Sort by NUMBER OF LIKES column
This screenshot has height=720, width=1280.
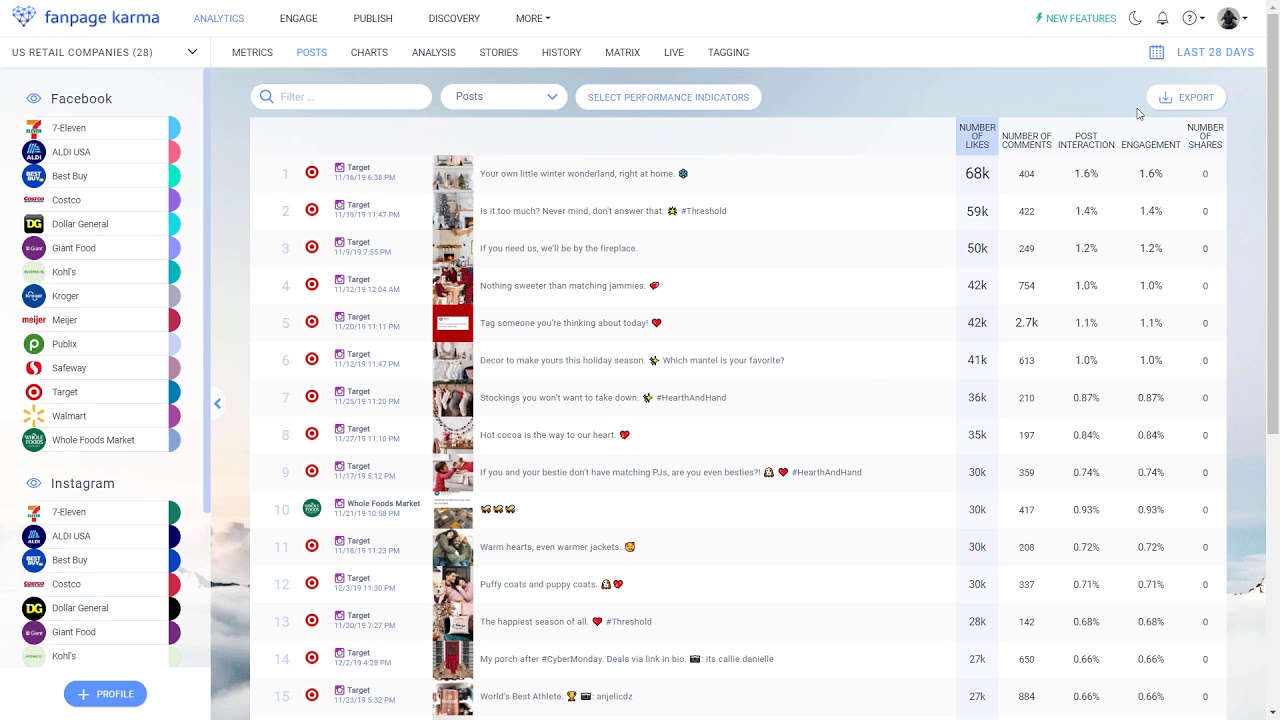pos(977,136)
